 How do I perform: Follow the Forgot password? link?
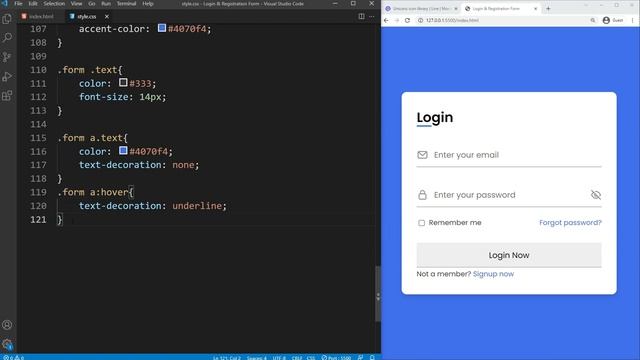570,223
